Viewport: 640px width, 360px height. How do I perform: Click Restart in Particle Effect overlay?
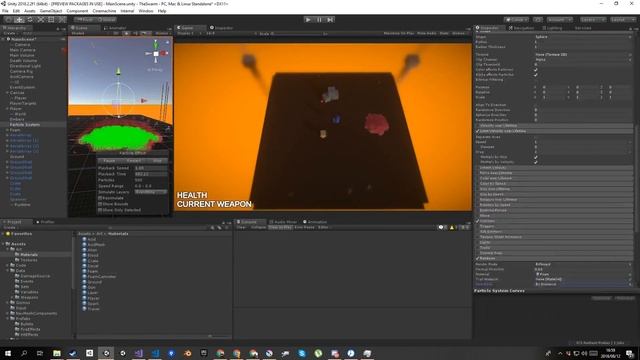(133, 161)
